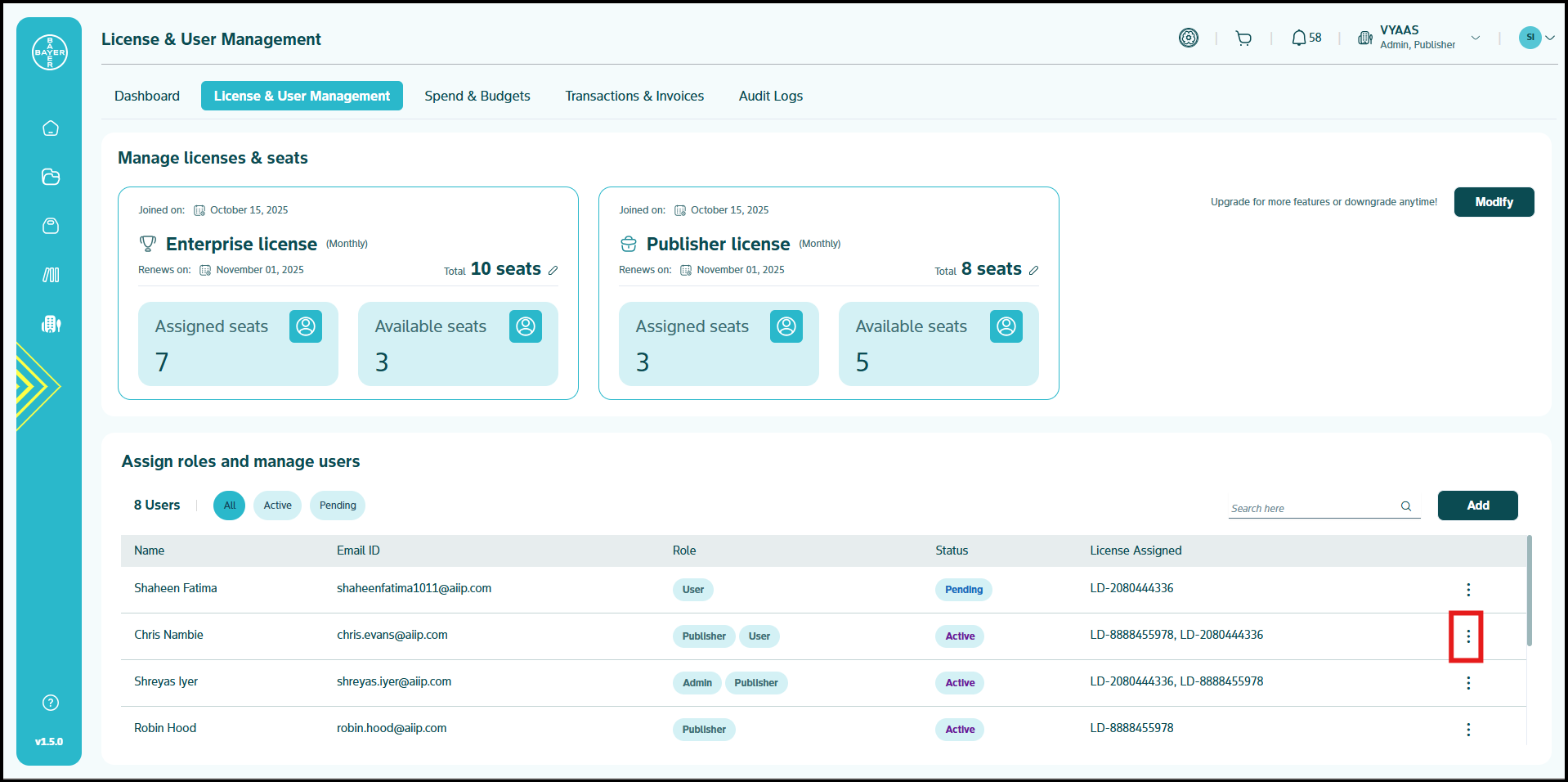Image resolution: width=1568 pixels, height=782 pixels.
Task: Open the folder icon in sidebar
Action: pos(51,177)
